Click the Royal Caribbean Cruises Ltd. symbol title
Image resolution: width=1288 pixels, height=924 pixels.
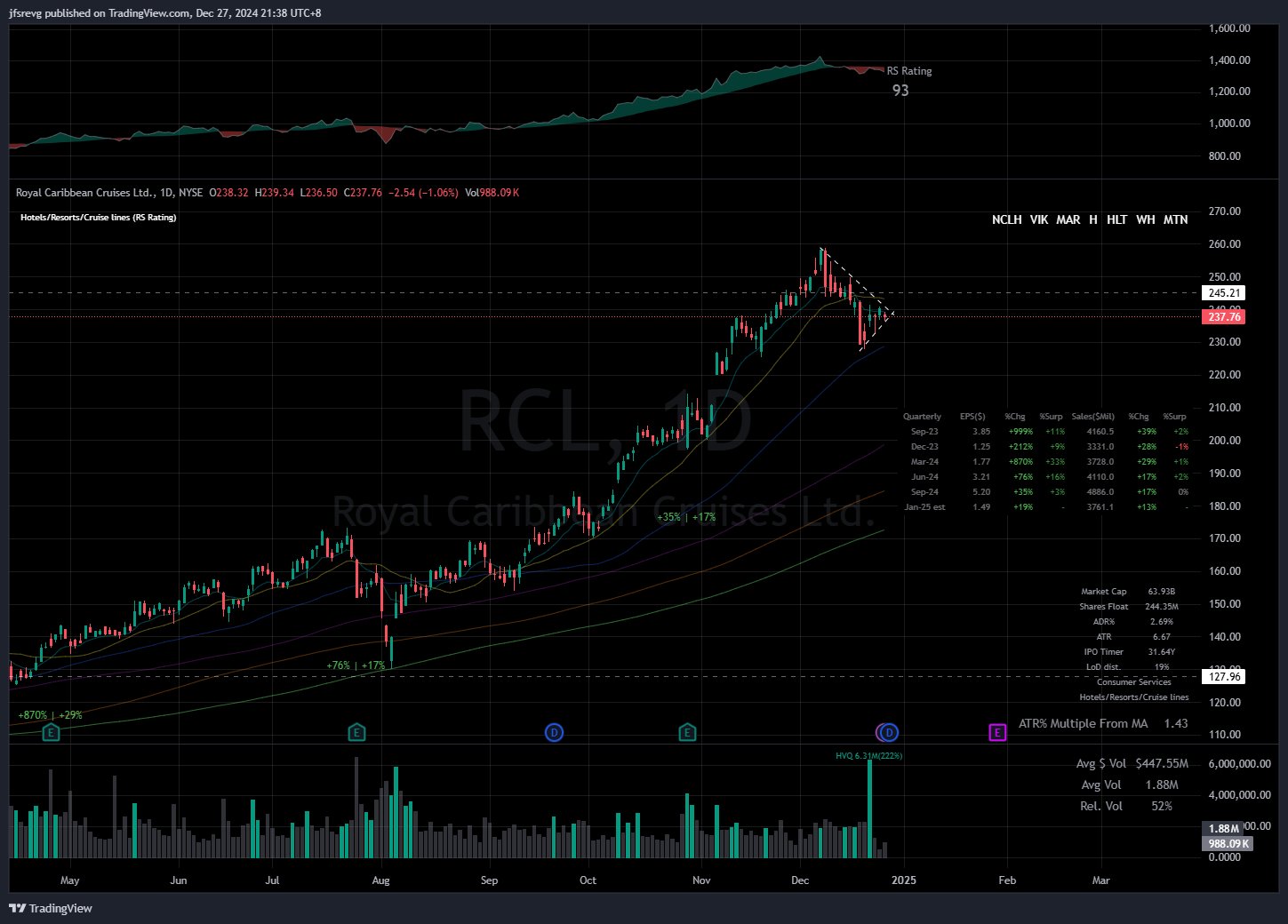84,193
